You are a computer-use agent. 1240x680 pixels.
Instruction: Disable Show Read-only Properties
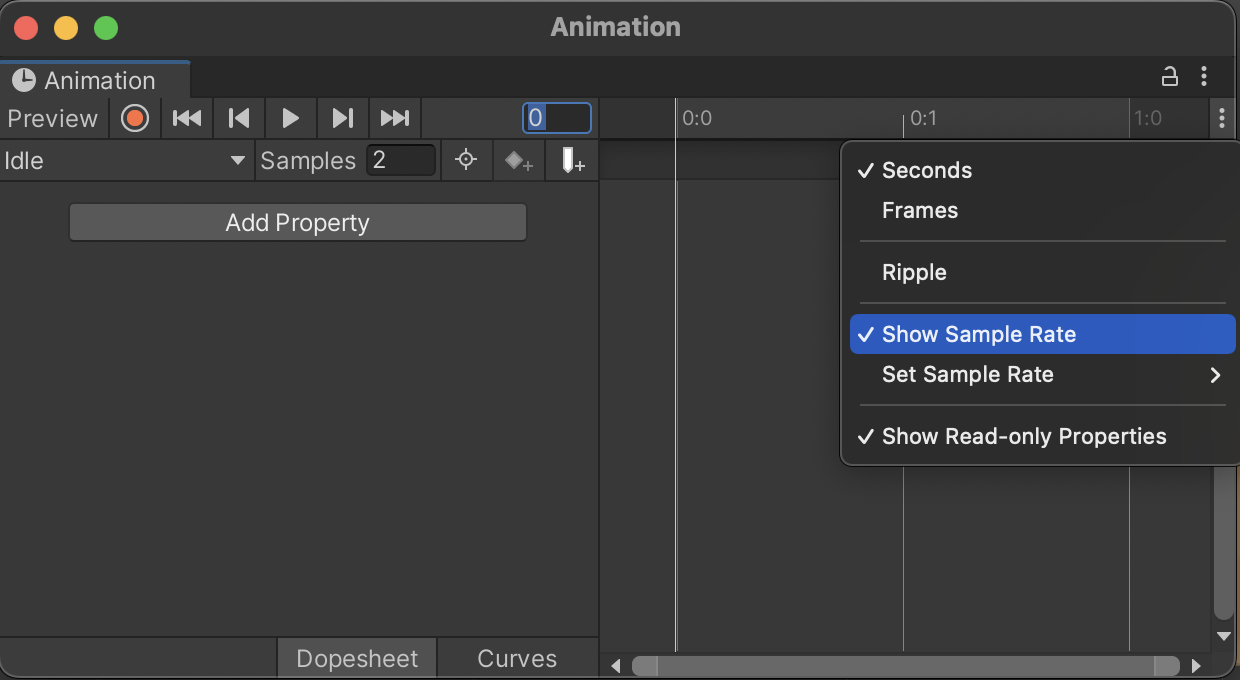click(1023, 436)
